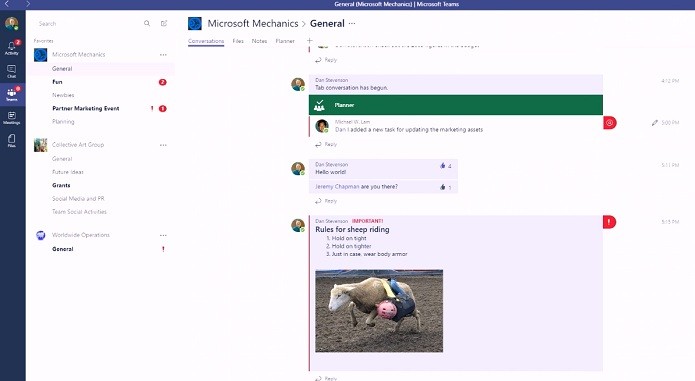Go back with the left arrow
The width and height of the screenshot is (695, 381).
tap(8, 4)
